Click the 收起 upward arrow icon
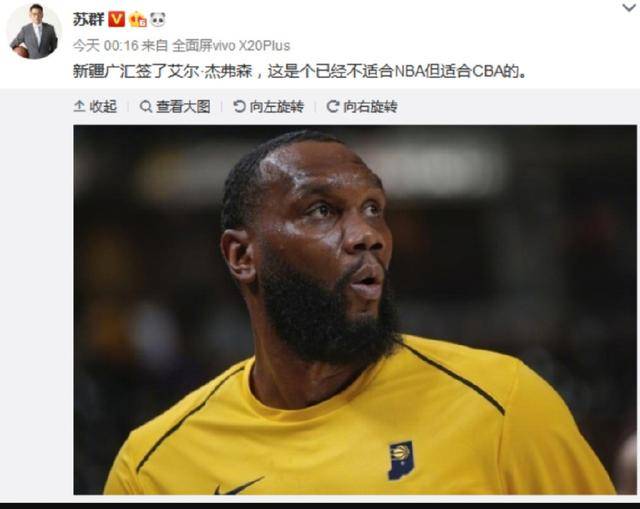This screenshot has width=640, height=509. 79,106
